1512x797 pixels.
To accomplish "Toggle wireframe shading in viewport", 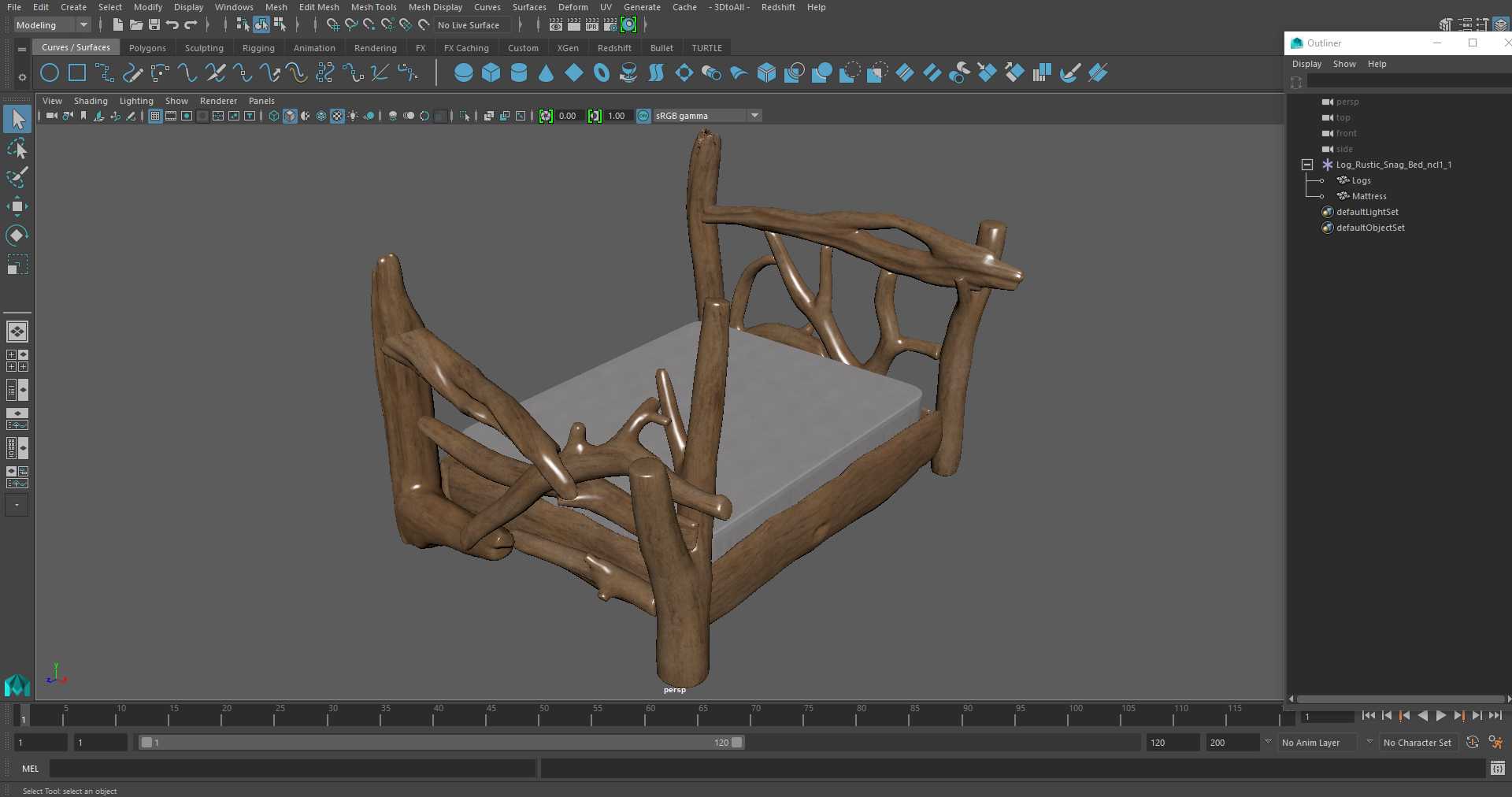I will click(x=274, y=116).
